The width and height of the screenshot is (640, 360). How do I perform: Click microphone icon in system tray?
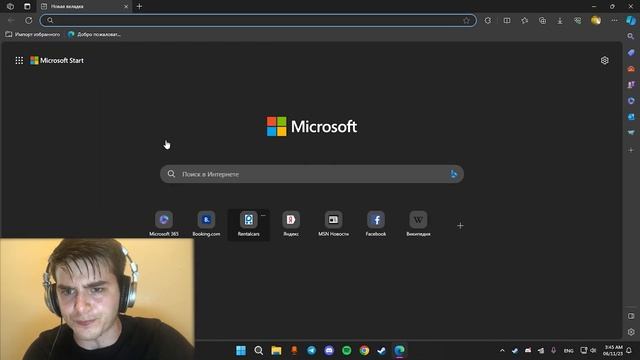tap(553, 350)
